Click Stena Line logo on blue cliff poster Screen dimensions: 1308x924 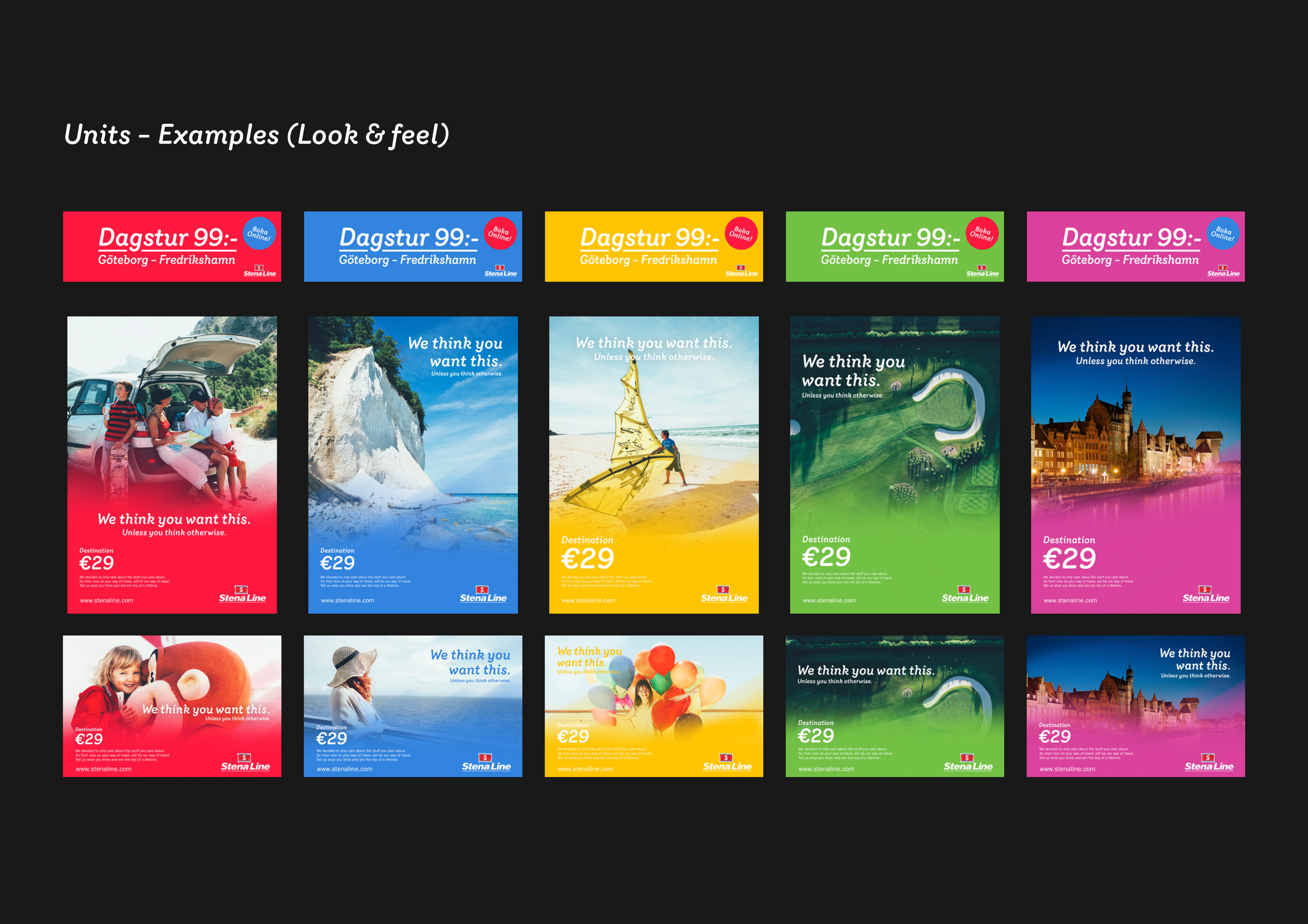483,595
